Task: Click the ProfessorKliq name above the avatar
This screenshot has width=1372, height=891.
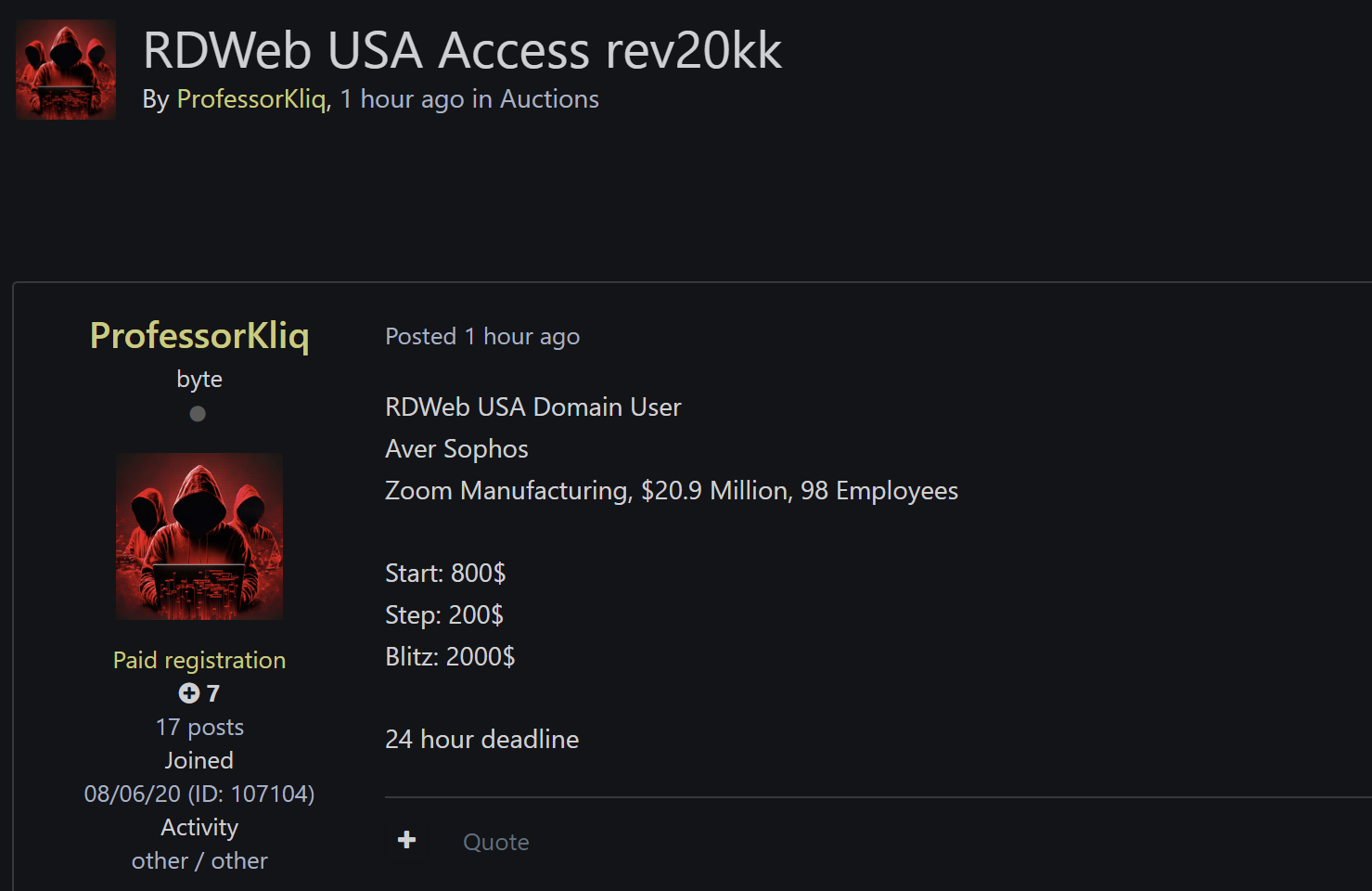Action: 199,337
